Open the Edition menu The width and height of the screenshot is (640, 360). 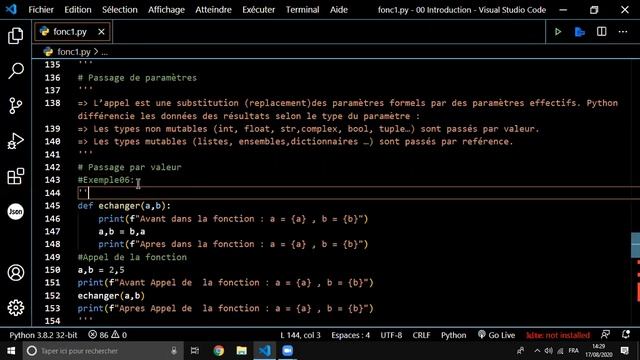click(78, 9)
